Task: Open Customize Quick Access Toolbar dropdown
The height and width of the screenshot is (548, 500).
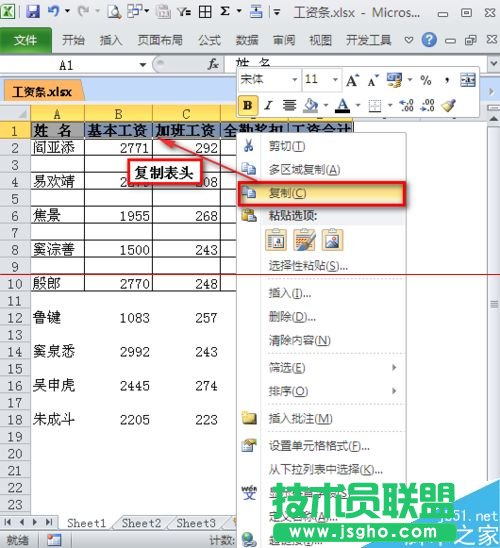Action: [x=277, y=13]
